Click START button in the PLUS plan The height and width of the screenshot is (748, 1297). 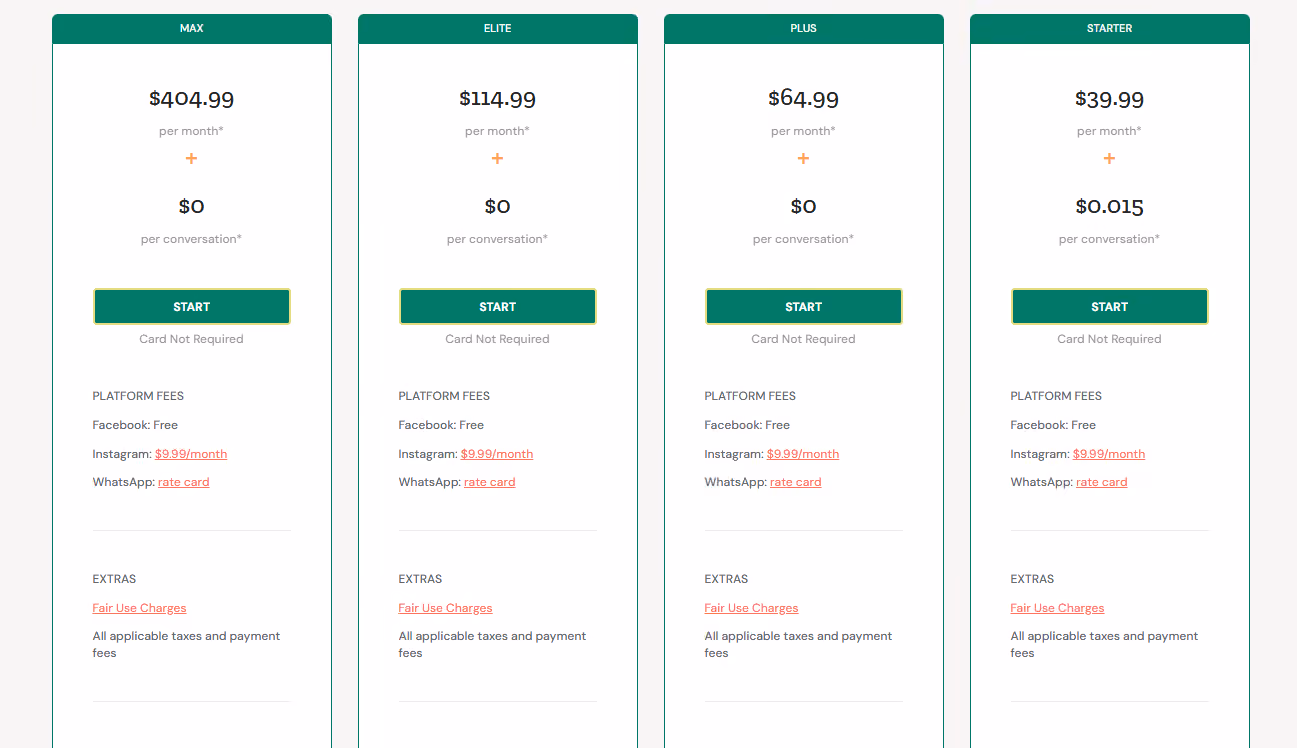coord(803,307)
